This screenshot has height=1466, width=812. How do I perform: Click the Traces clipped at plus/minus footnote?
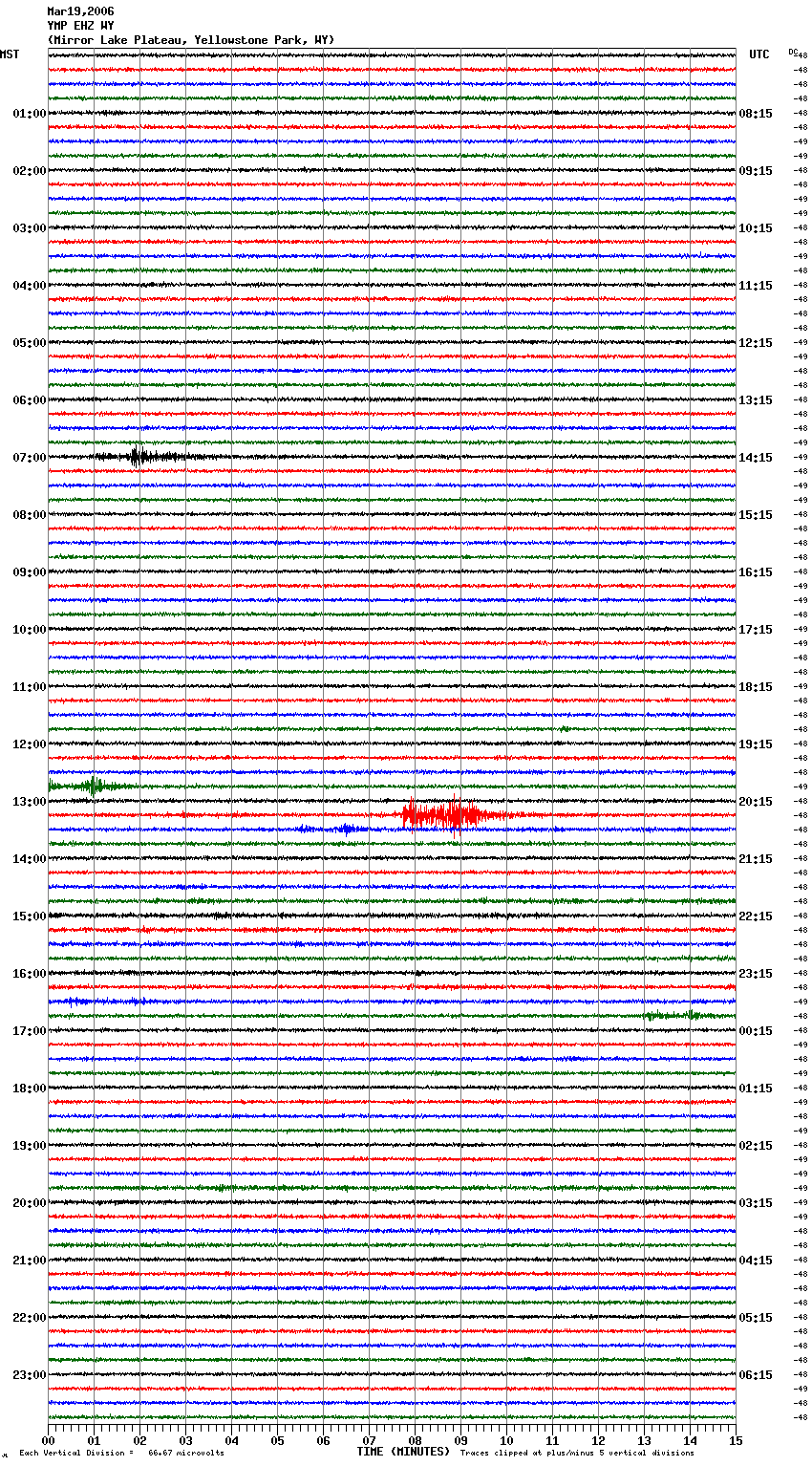(x=577, y=1453)
